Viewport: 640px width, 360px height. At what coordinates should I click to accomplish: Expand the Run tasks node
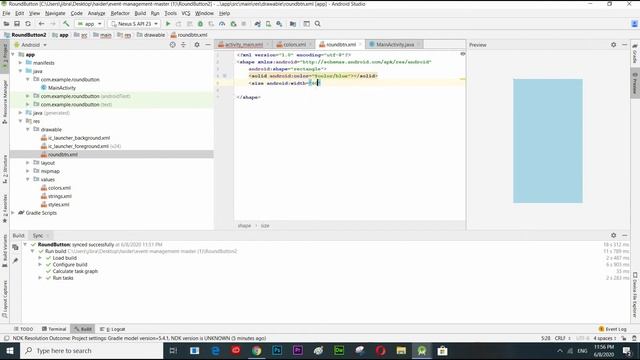tap(40, 278)
